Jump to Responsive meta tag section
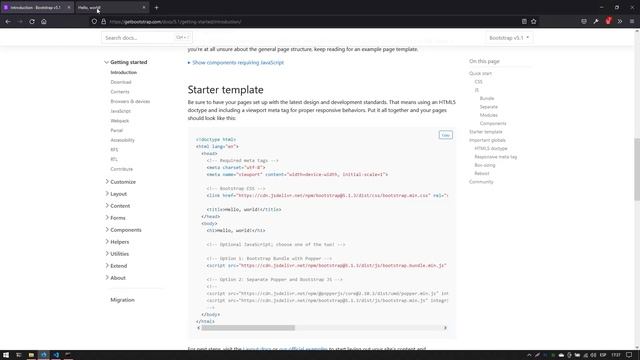This screenshot has height=360, width=640. [x=496, y=157]
